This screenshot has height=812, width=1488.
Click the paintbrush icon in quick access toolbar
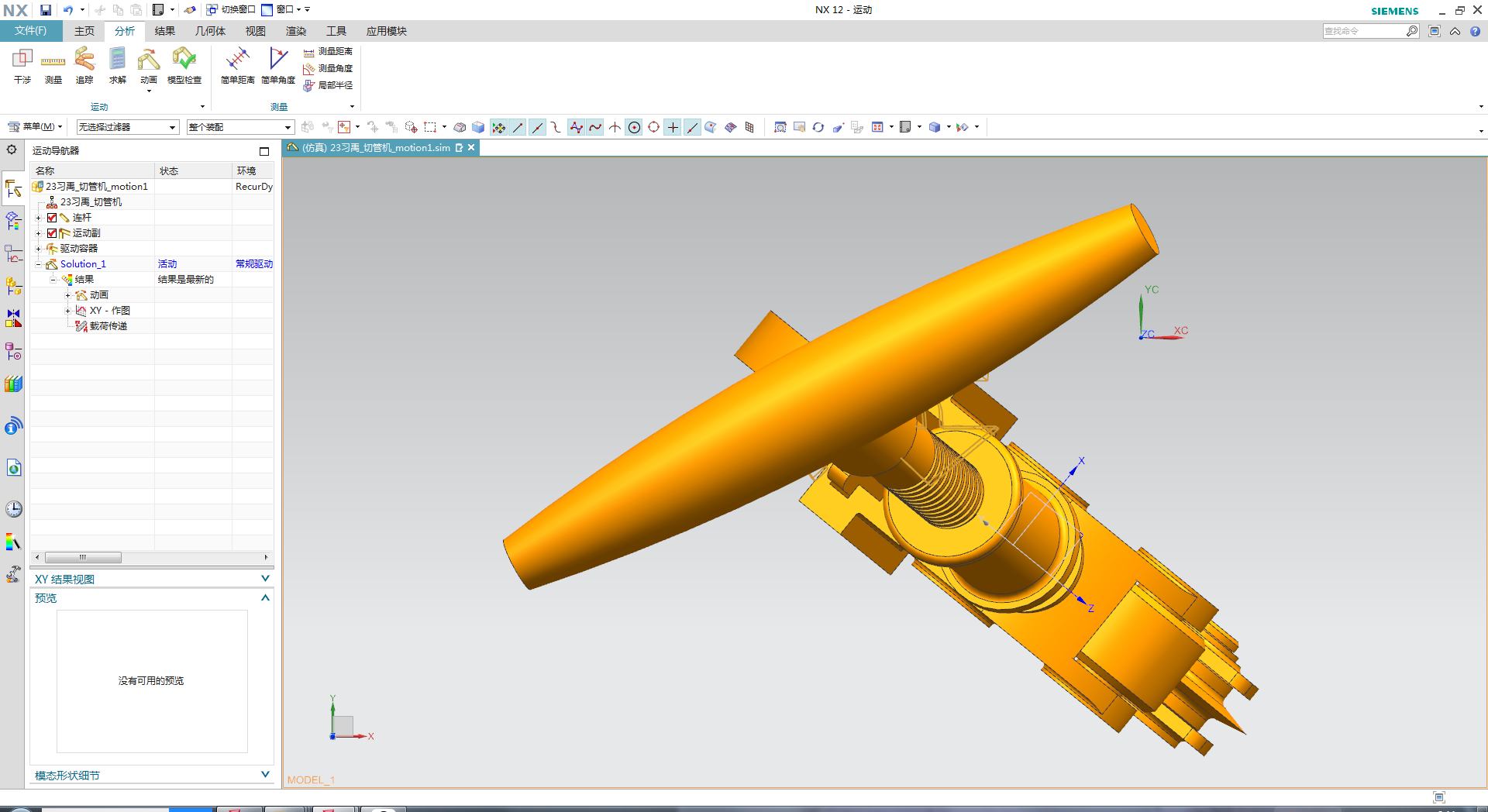[190, 10]
